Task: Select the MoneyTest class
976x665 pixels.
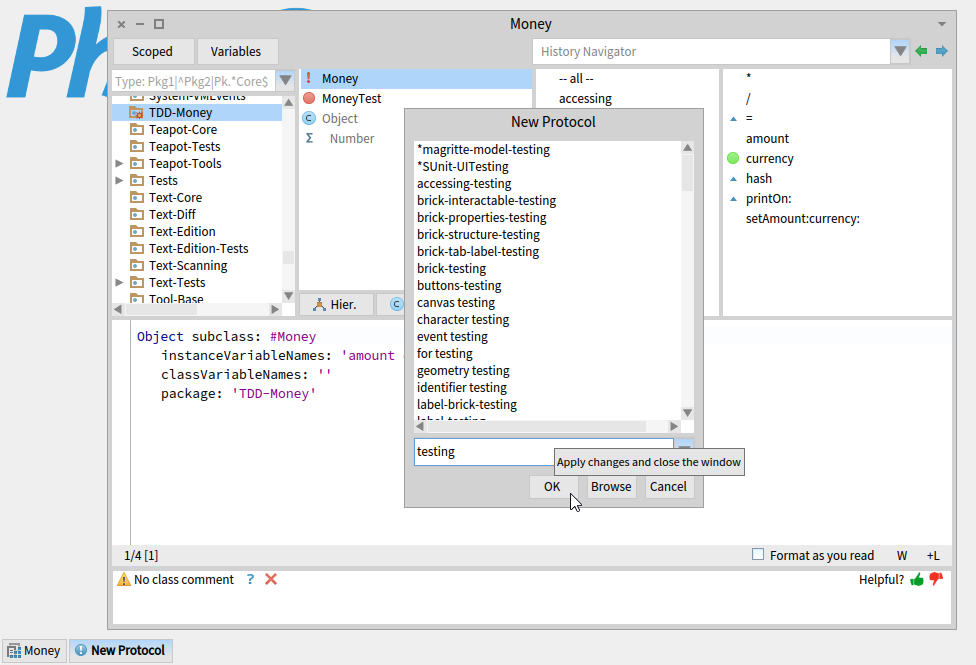Action: click(x=352, y=98)
